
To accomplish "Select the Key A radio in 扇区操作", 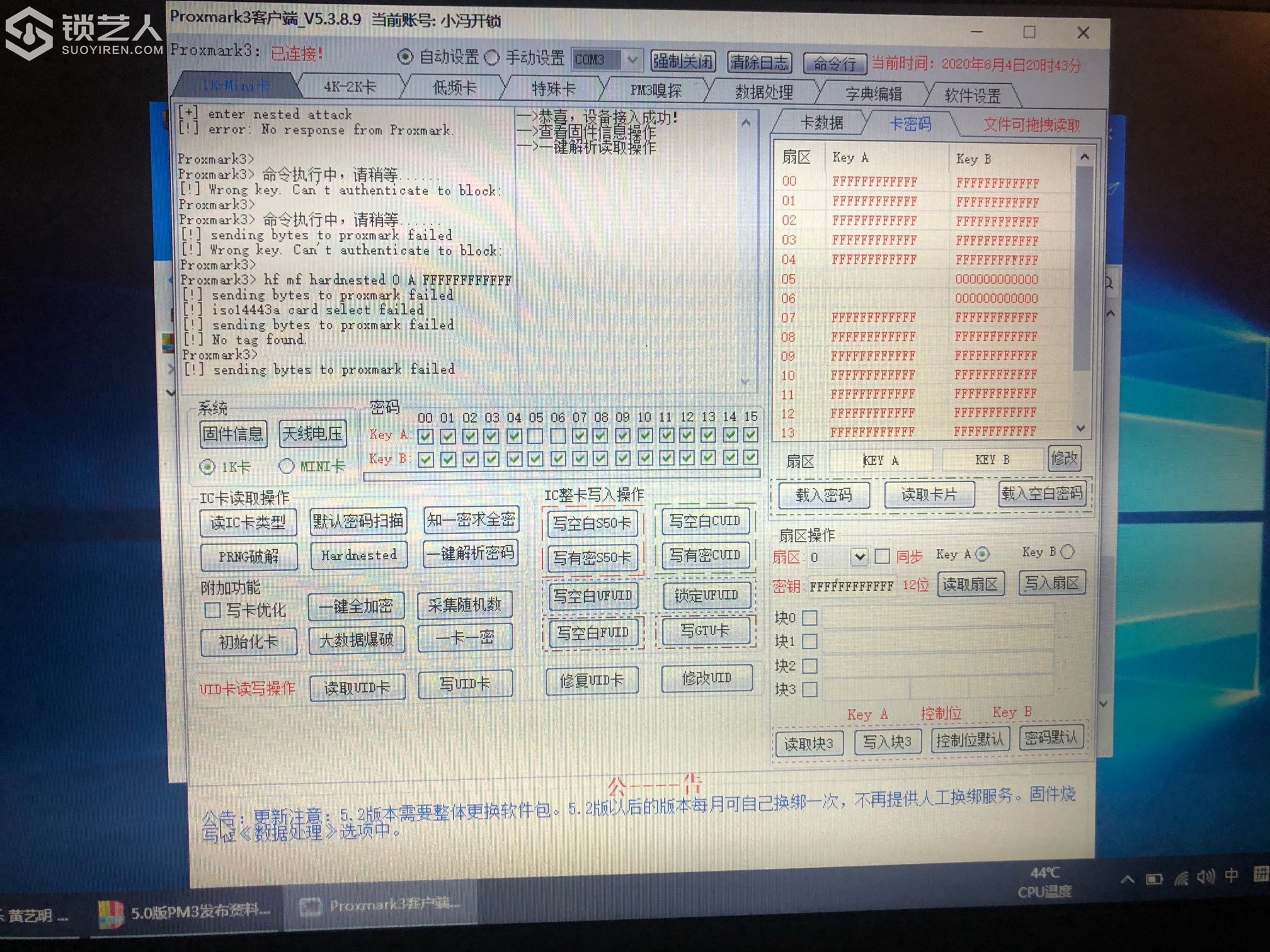I will (982, 554).
